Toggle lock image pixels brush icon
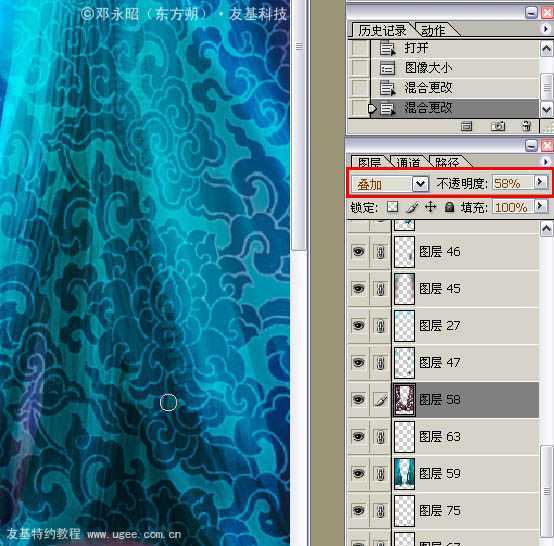554x546 pixels. pos(412,207)
